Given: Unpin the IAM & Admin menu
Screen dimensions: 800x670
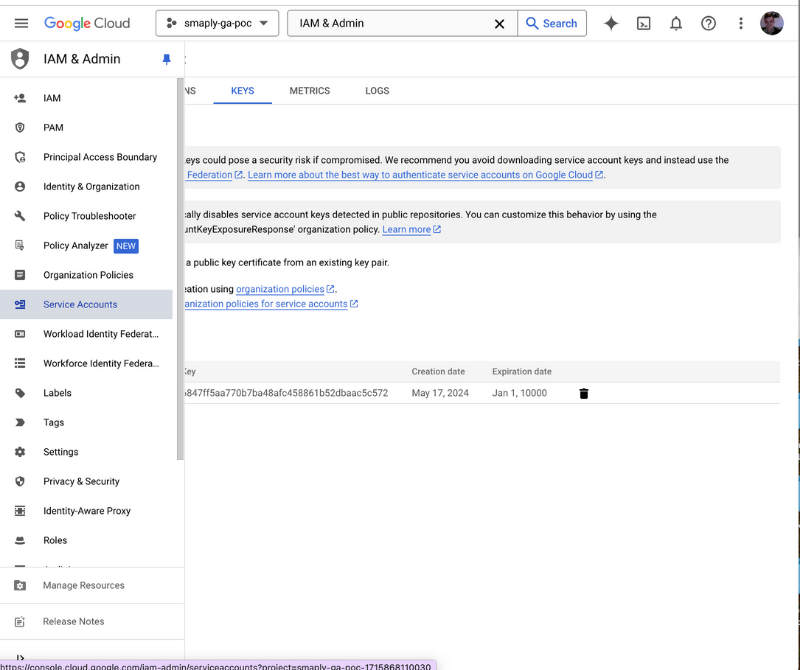Looking at the screenshot, I should pos(166,59).
